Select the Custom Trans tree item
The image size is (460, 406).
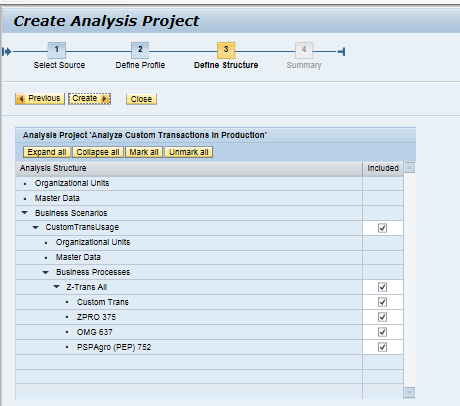click(103, 302)
